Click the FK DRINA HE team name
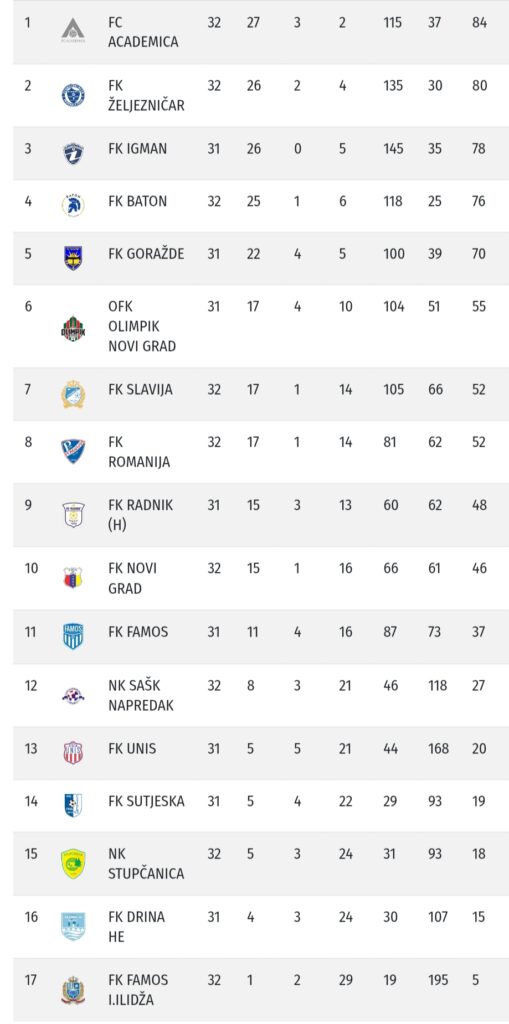 click(x=137, y=927)
